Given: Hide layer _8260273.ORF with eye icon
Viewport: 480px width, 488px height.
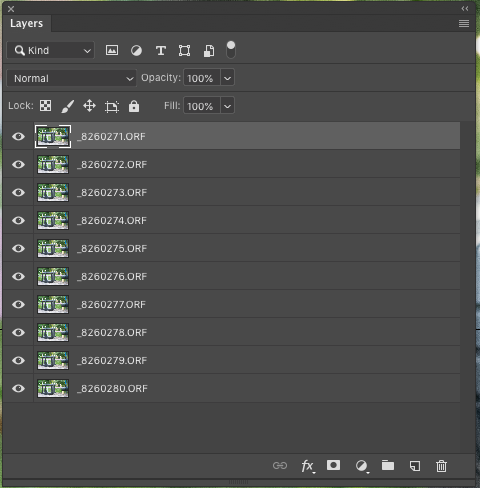Looking at the screenshot, I should tap(18, 192).
